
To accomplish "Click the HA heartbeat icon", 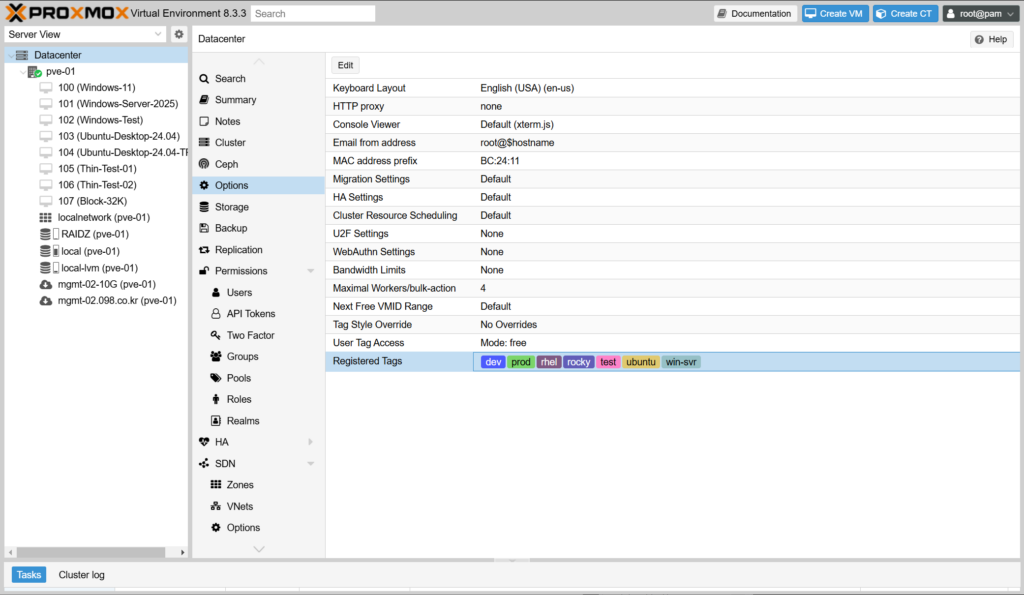I will click(204, 442).
